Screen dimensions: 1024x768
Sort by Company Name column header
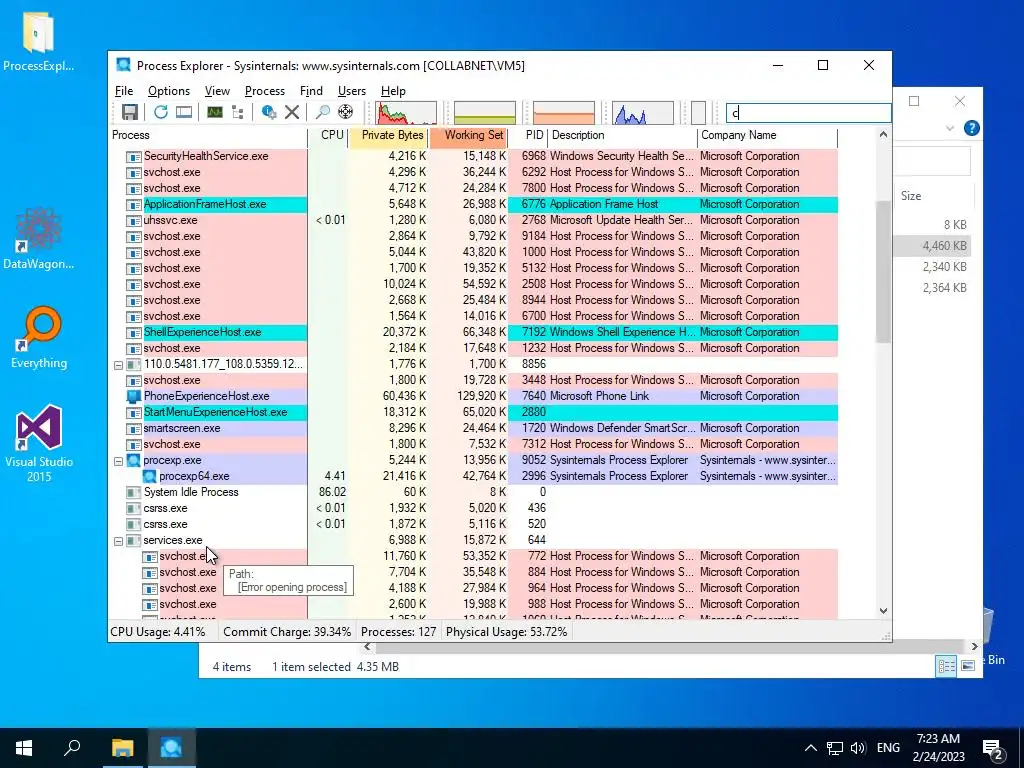click(x=767, y=135)
